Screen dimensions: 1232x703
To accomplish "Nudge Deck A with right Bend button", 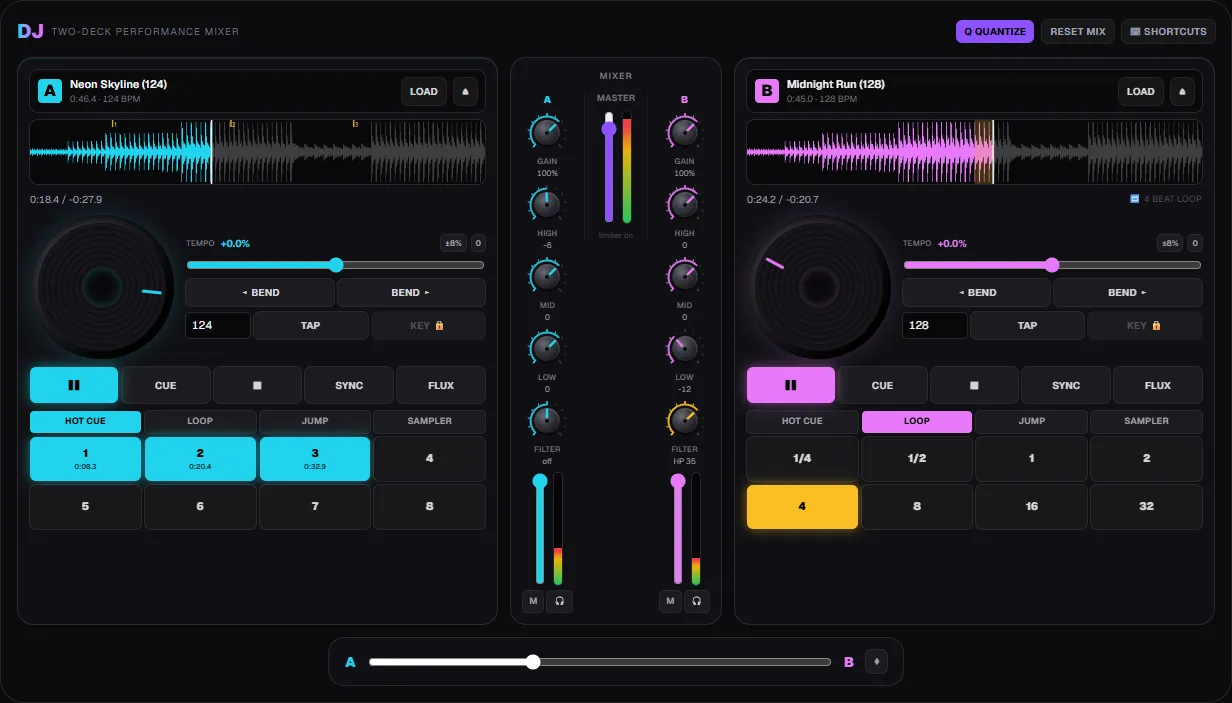I will [x=411, y=293].
